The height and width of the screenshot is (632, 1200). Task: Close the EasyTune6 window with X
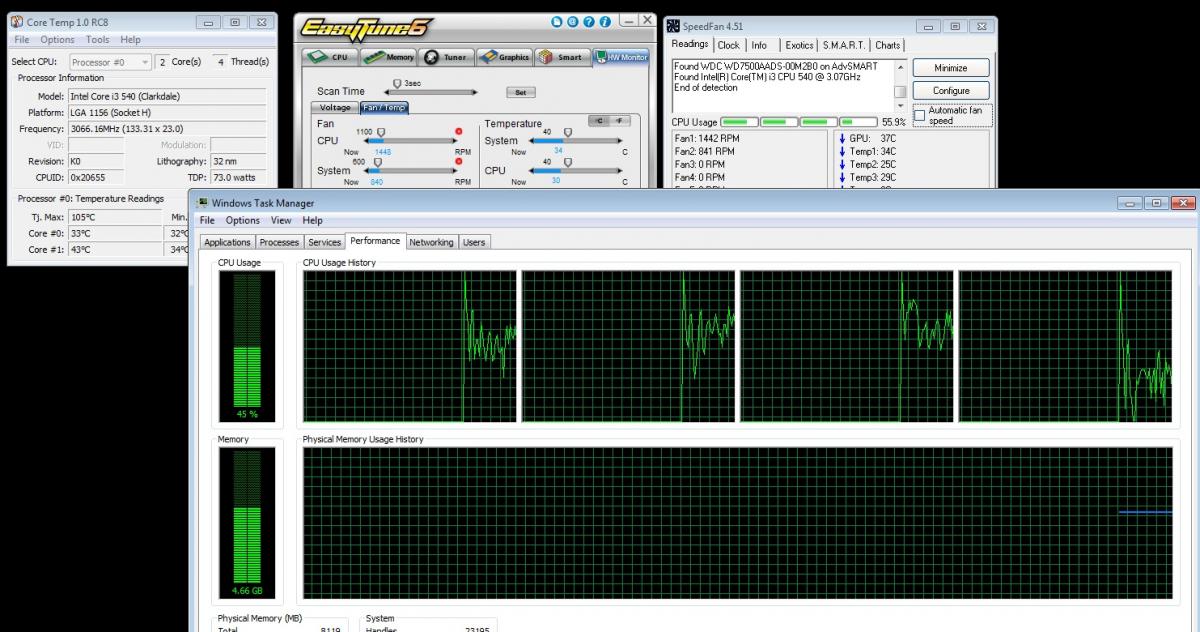point(646,20)
